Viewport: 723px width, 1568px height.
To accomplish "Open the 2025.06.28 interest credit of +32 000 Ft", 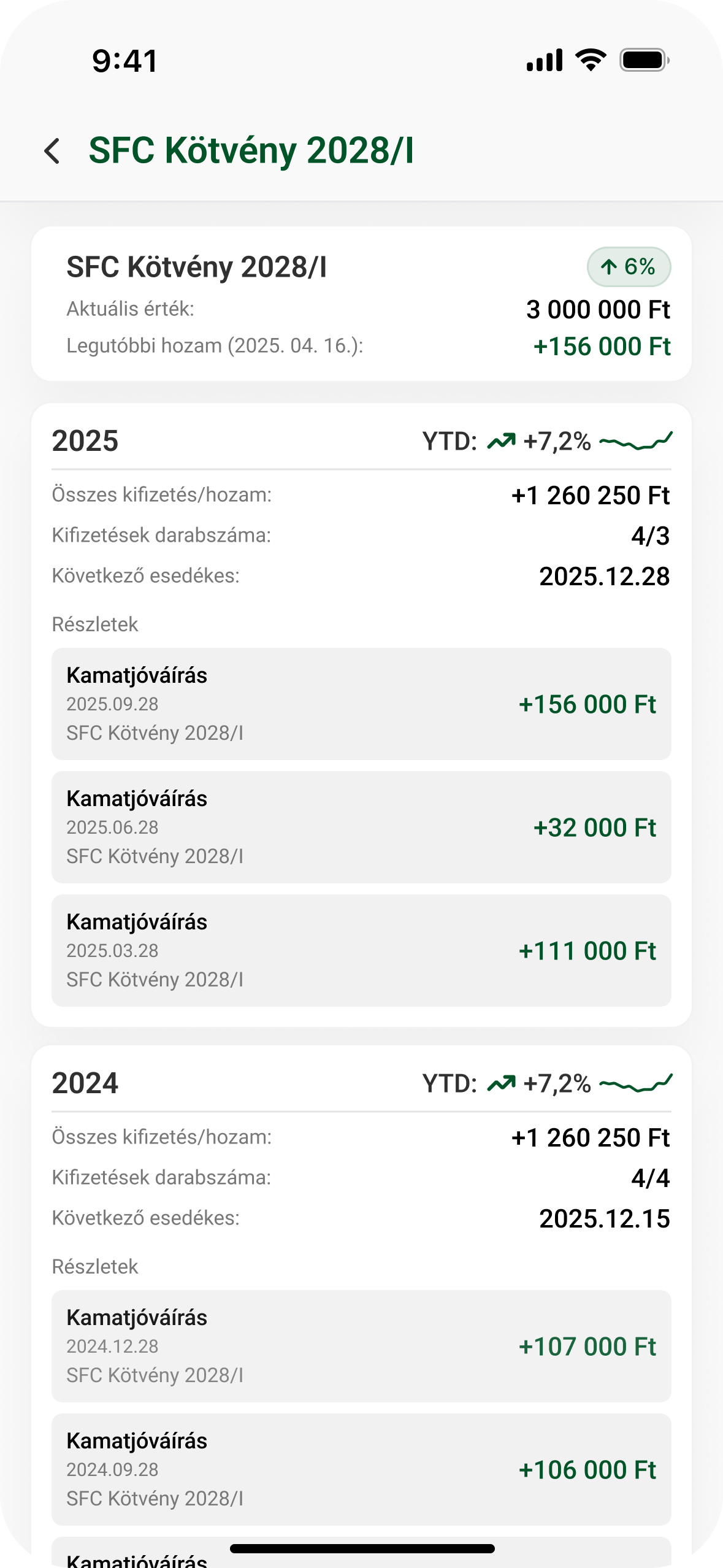I will pyautogui.click(x=361, y=827).
